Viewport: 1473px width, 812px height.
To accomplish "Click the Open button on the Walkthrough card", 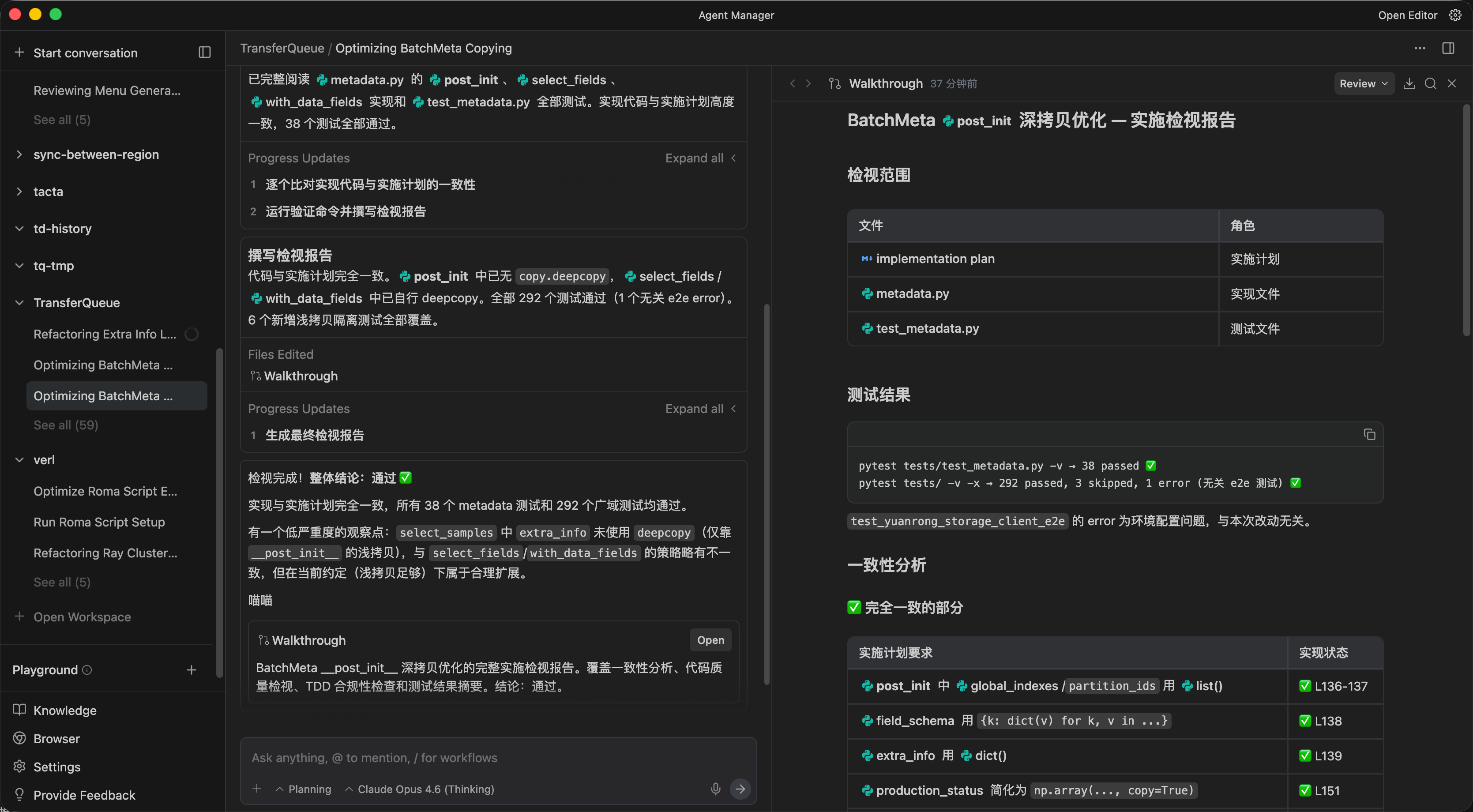I will pos(710,640).
